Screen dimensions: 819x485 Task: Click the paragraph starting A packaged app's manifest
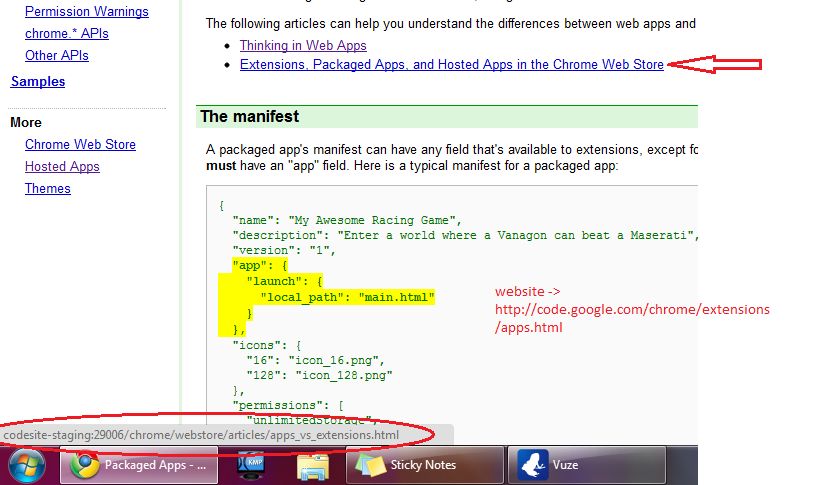tap(452, 158)
